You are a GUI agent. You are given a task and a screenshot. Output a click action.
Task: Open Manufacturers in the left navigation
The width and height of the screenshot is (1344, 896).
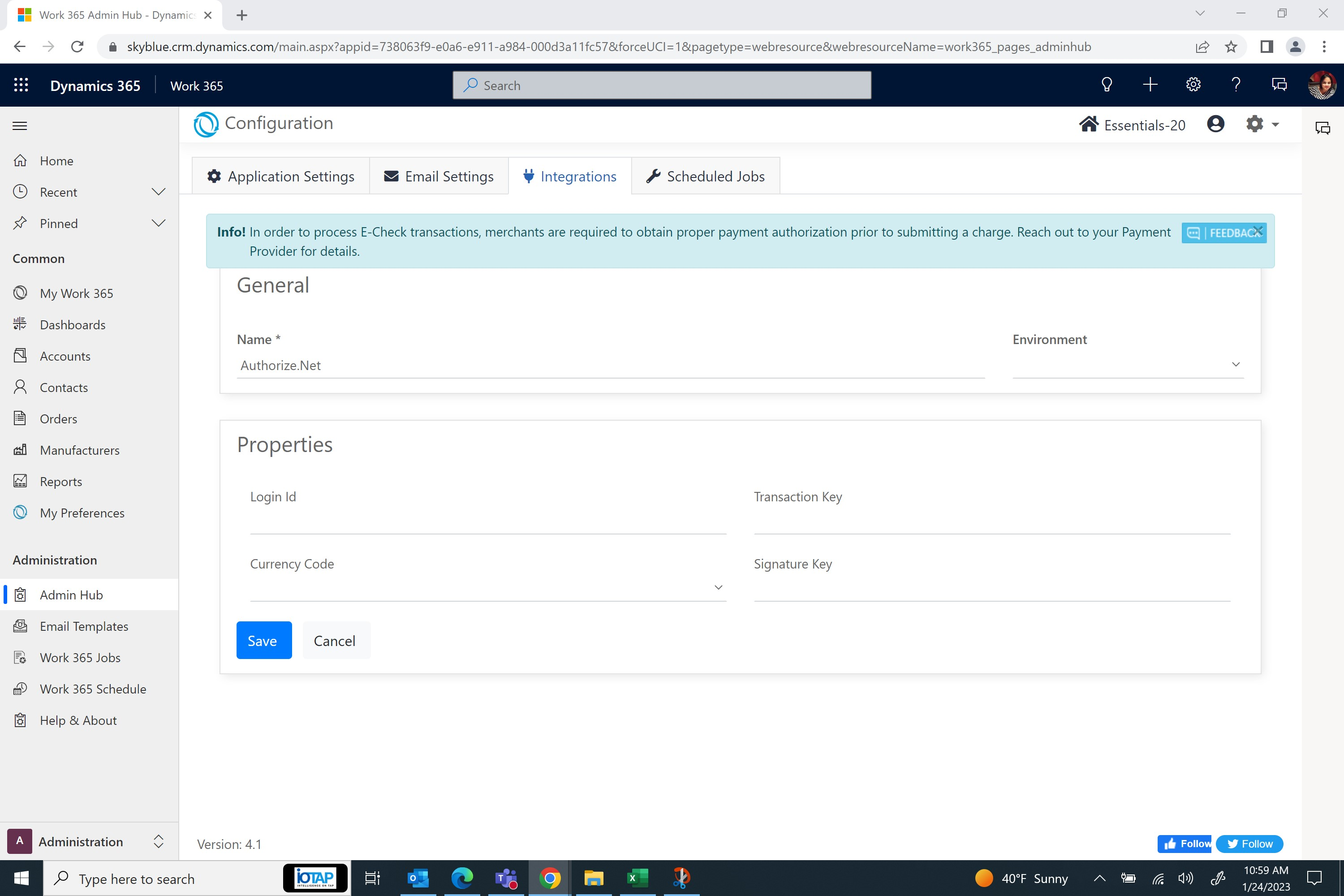tap(79, 450)
